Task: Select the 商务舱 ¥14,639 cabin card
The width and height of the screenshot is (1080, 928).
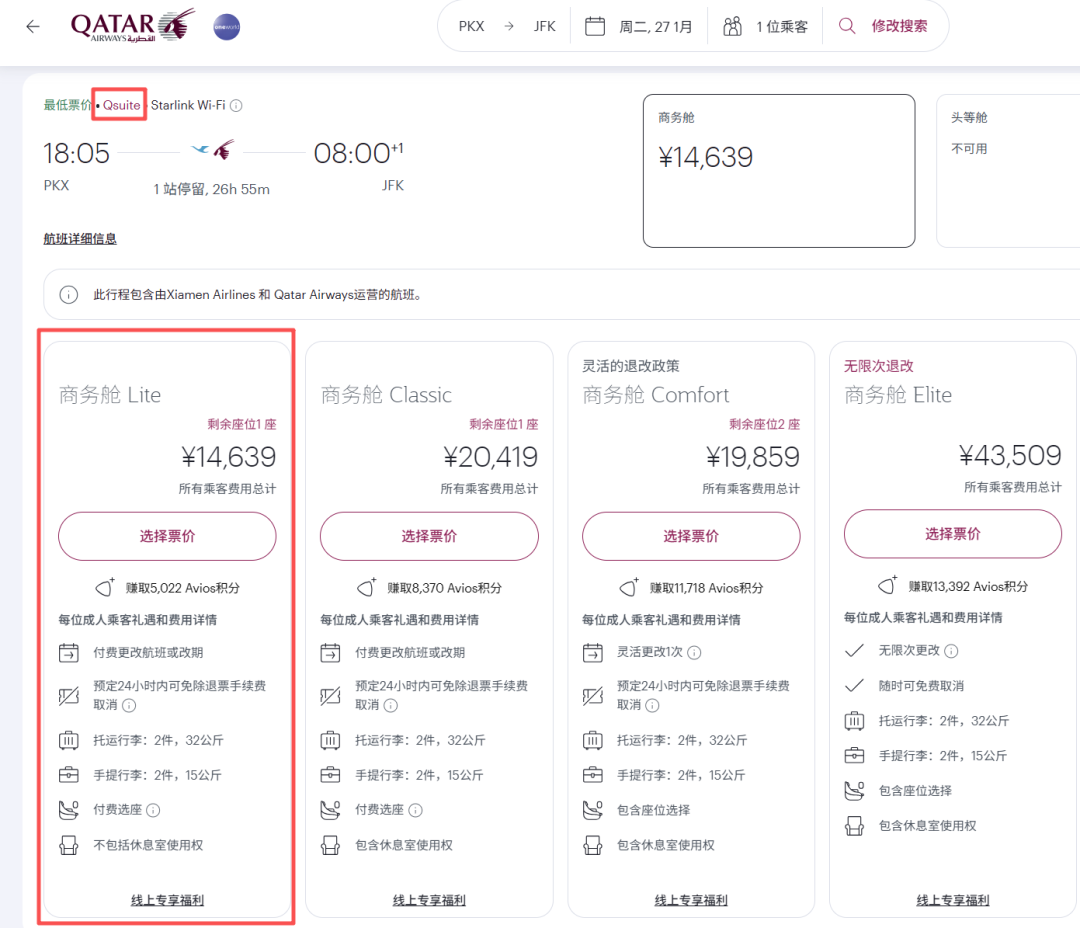Action: tap(778, 170)
